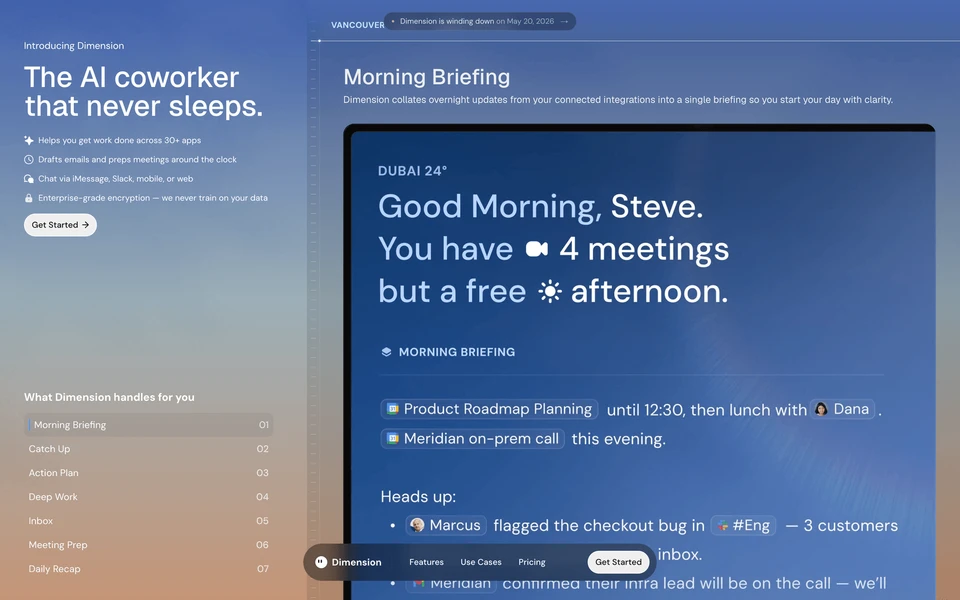Image resolution: width=960 pixels, height=600 pixels.
Task: Click Dana's avatar photo
Action: click(822, 409)
